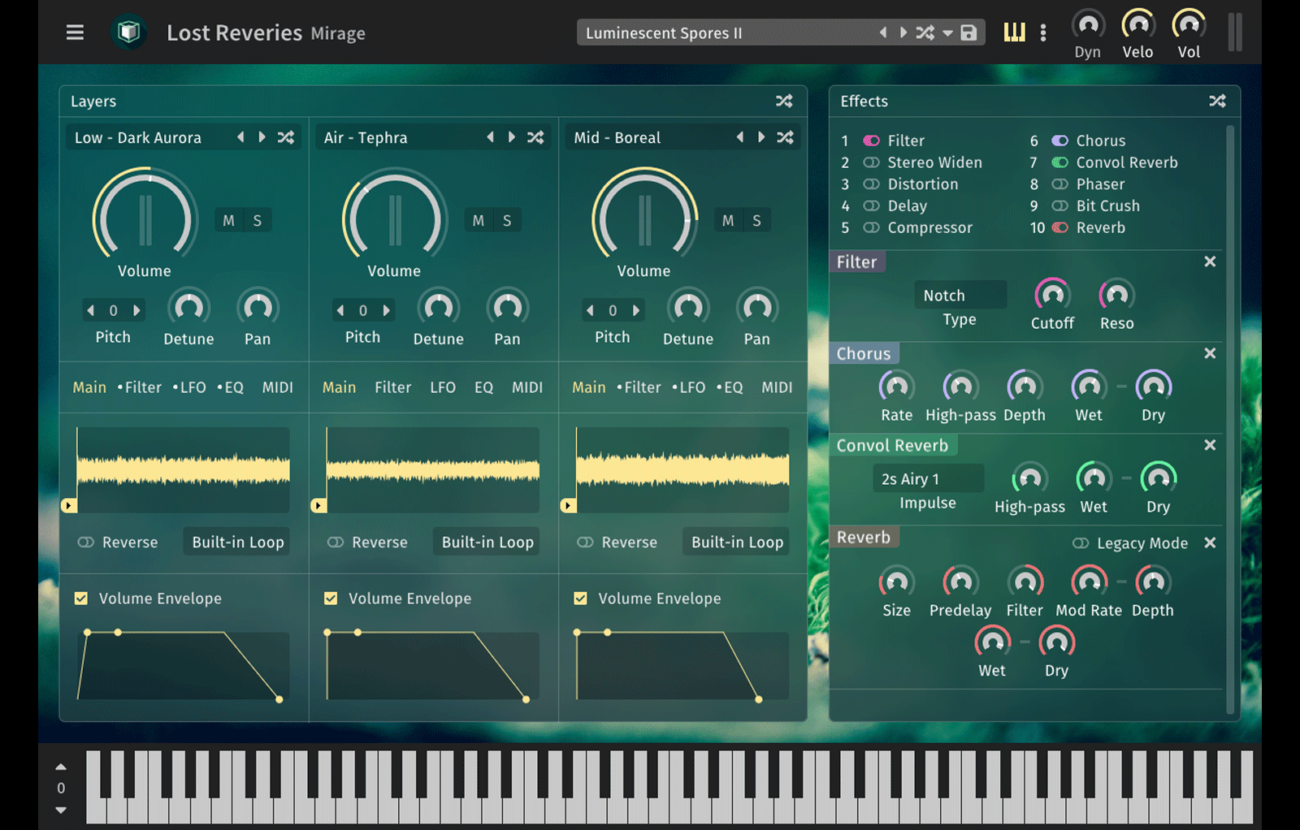
Task: Open the hamburger main menu
Action: (x=75, y=33)
